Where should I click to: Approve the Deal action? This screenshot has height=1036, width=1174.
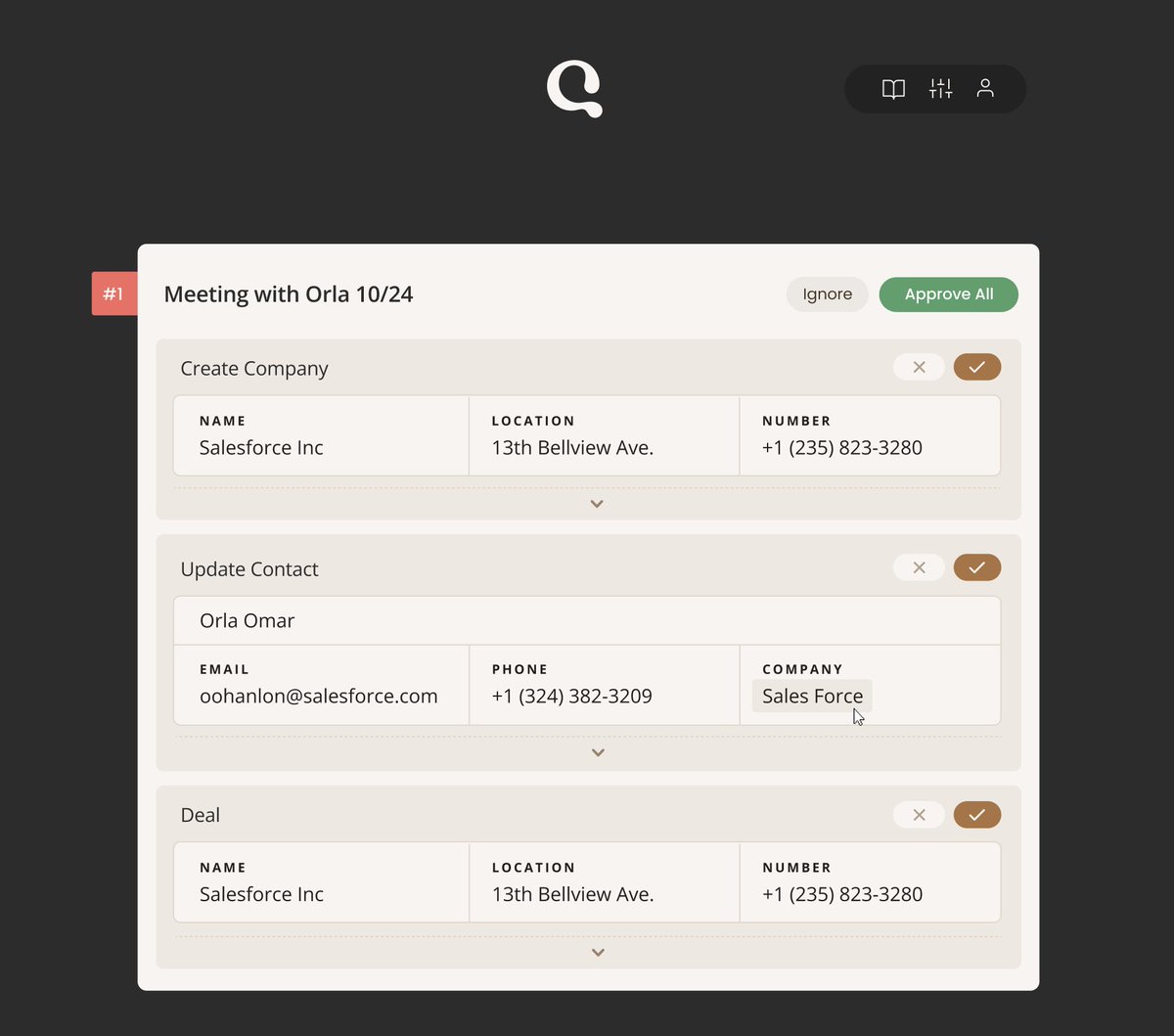pyautogui.click(x=976, y=815)
